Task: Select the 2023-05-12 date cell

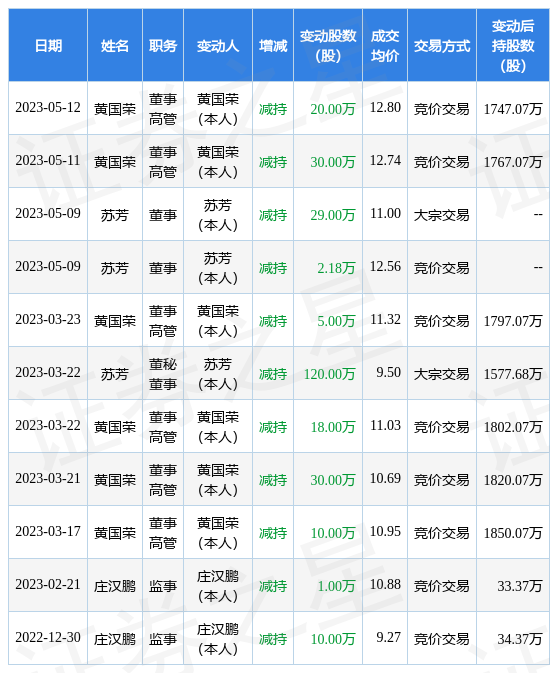Action: [48, 107]
